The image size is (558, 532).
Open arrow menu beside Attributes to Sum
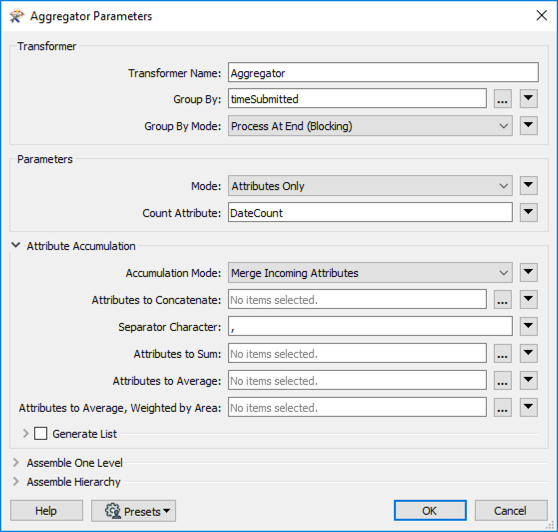(x=528, y=353)
